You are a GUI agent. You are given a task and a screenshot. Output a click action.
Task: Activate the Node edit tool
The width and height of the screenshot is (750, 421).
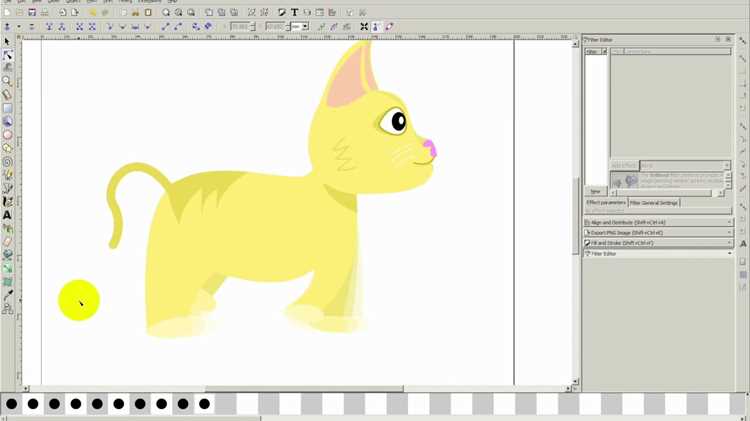point(7,55)
